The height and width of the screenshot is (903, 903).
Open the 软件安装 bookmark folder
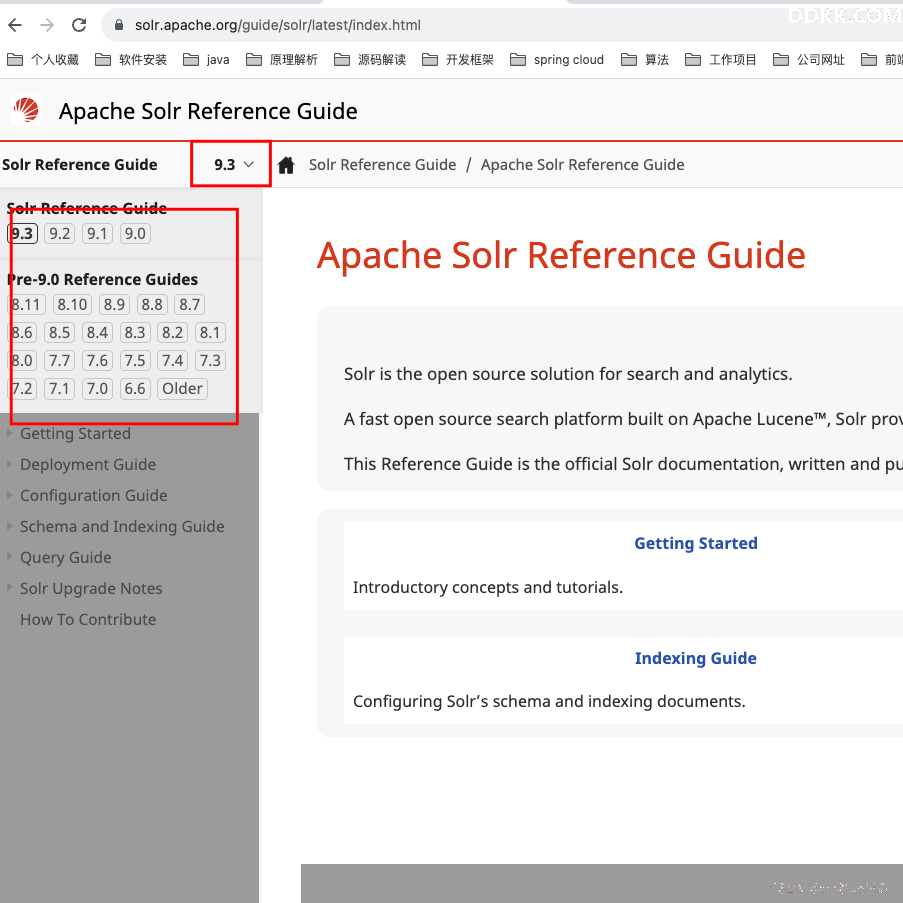click(x=131, y=59)
